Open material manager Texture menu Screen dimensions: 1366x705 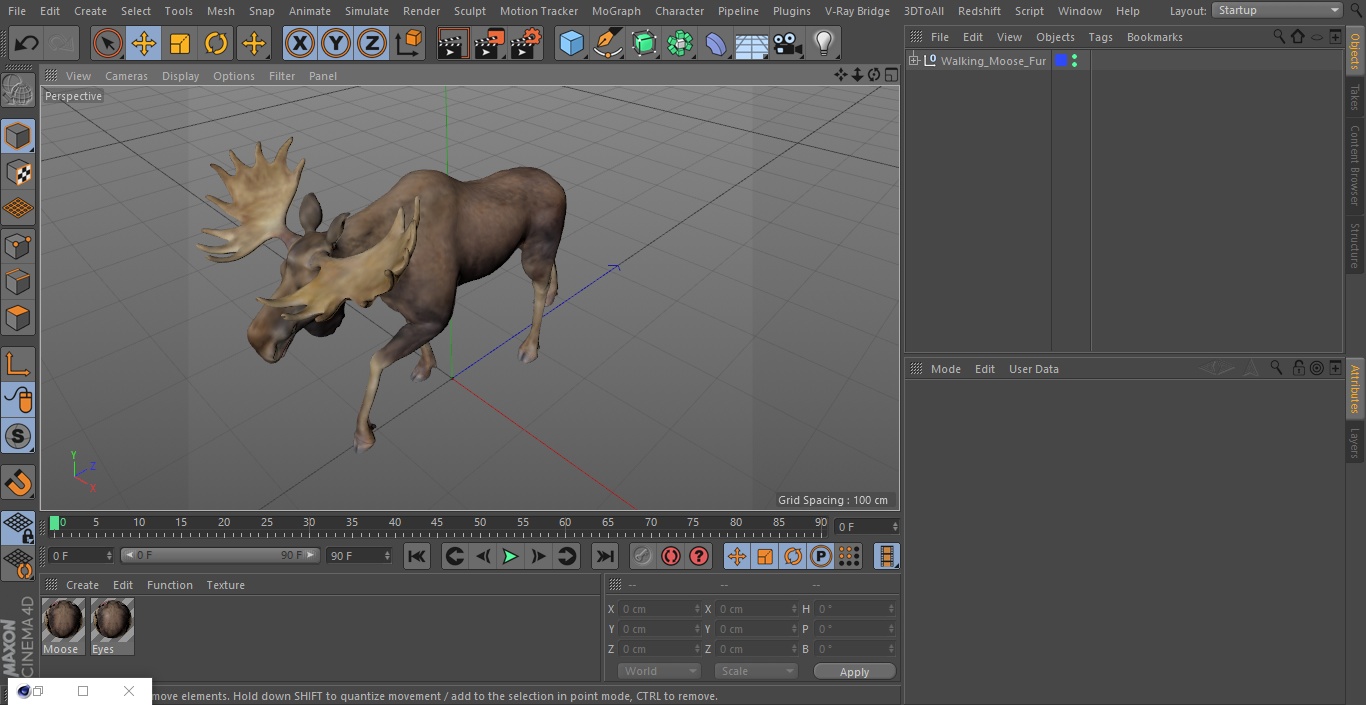click(x=225, y=585)
